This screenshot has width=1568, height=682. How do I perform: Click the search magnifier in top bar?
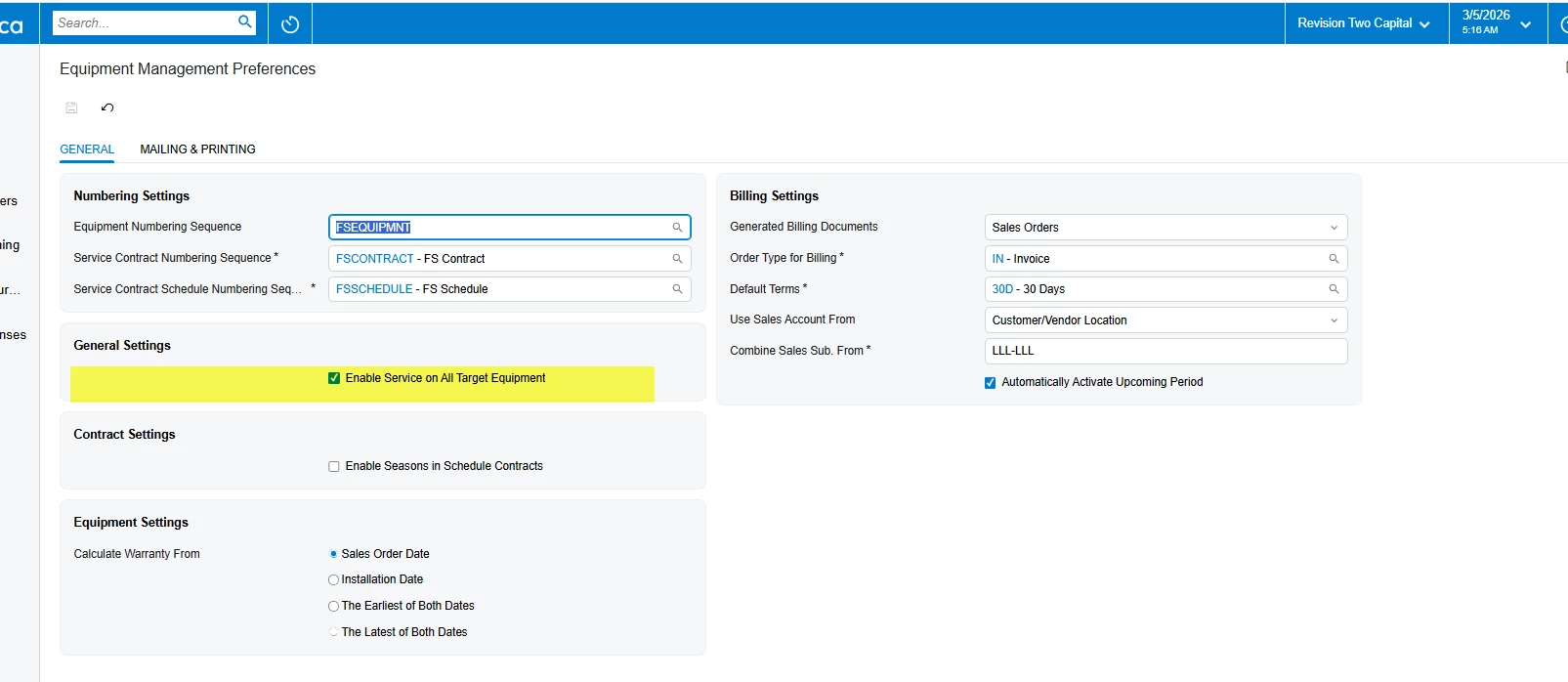click(244, 21)
